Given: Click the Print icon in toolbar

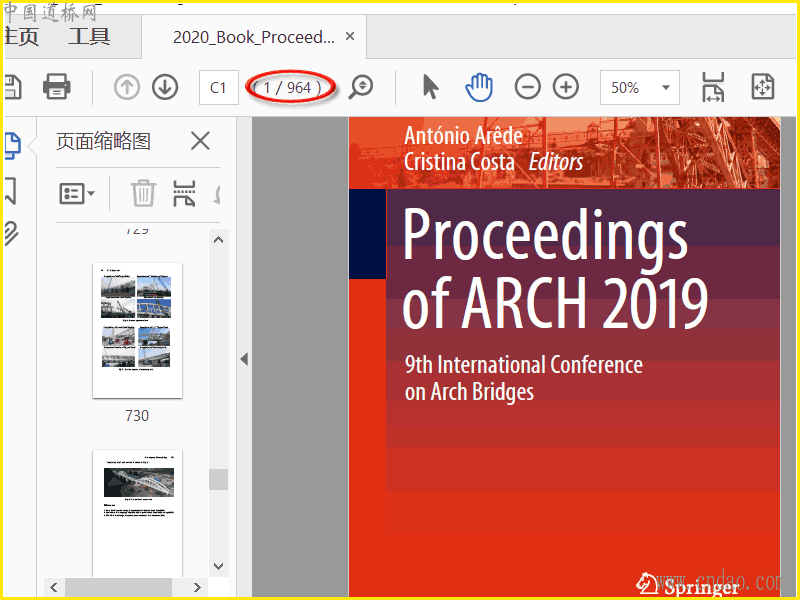Looking at the screenshot, I should point(57,87).
